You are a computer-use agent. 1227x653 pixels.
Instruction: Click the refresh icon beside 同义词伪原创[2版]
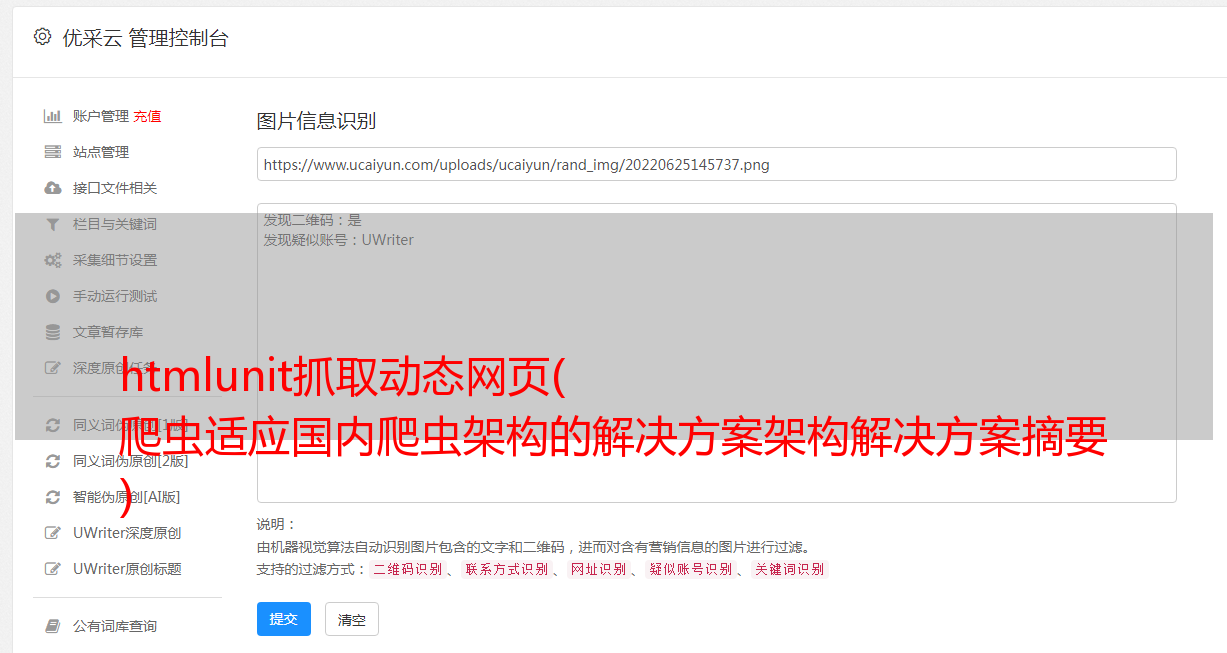pyautogui.click(x=53, y=461)
